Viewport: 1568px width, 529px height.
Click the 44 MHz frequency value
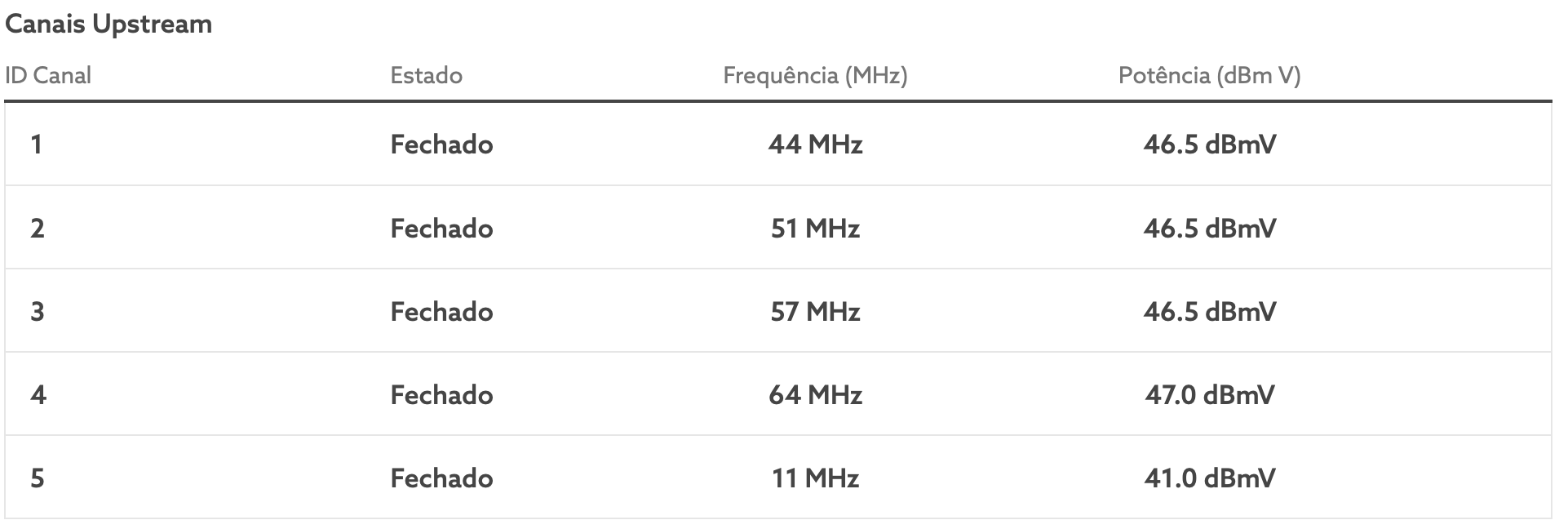(815, 144)
